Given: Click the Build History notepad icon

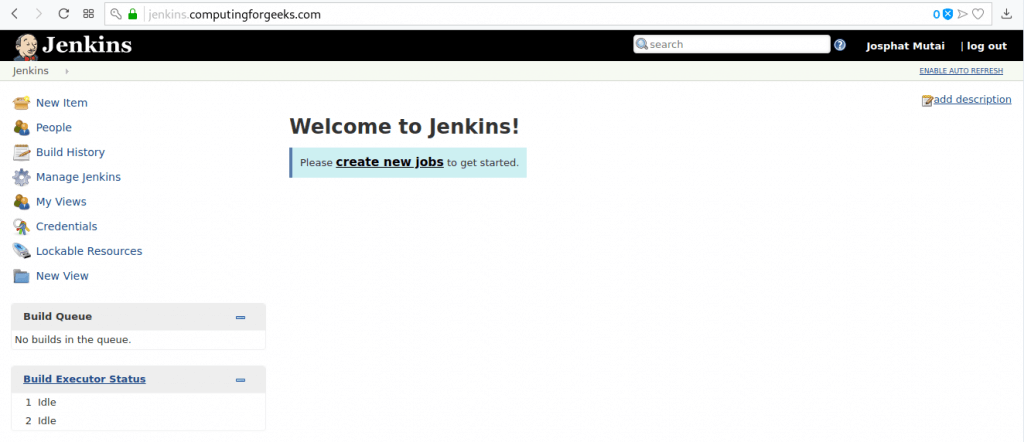Looking at the screenshot, I should (22, 153).
